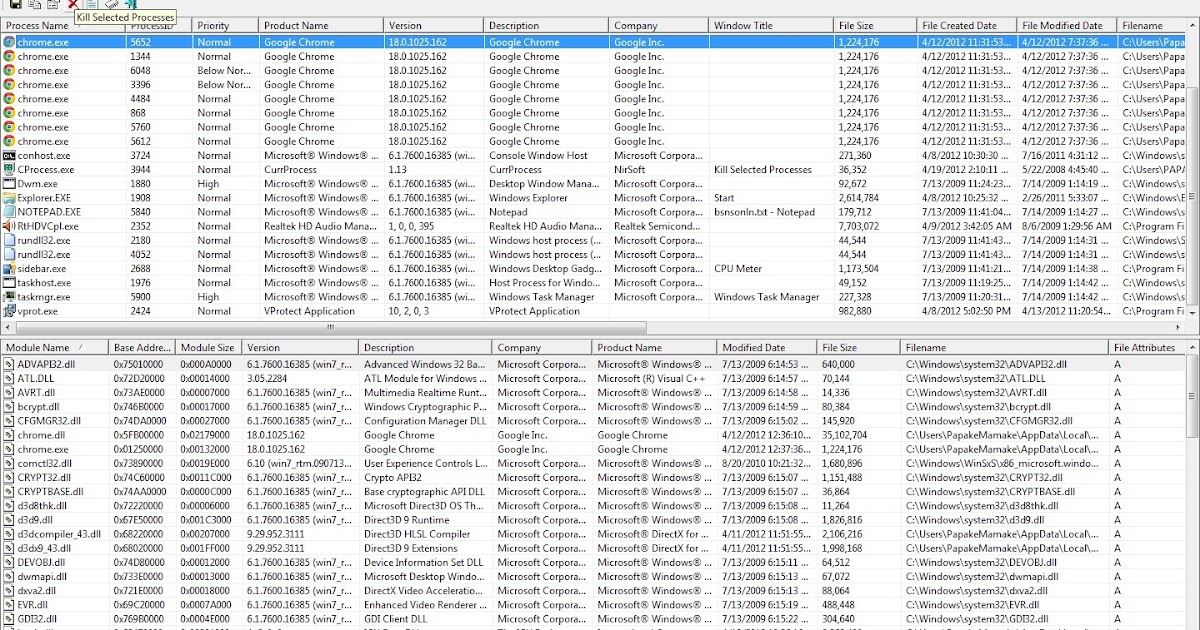Select the AVRT.dll module row

coord(593,392)
